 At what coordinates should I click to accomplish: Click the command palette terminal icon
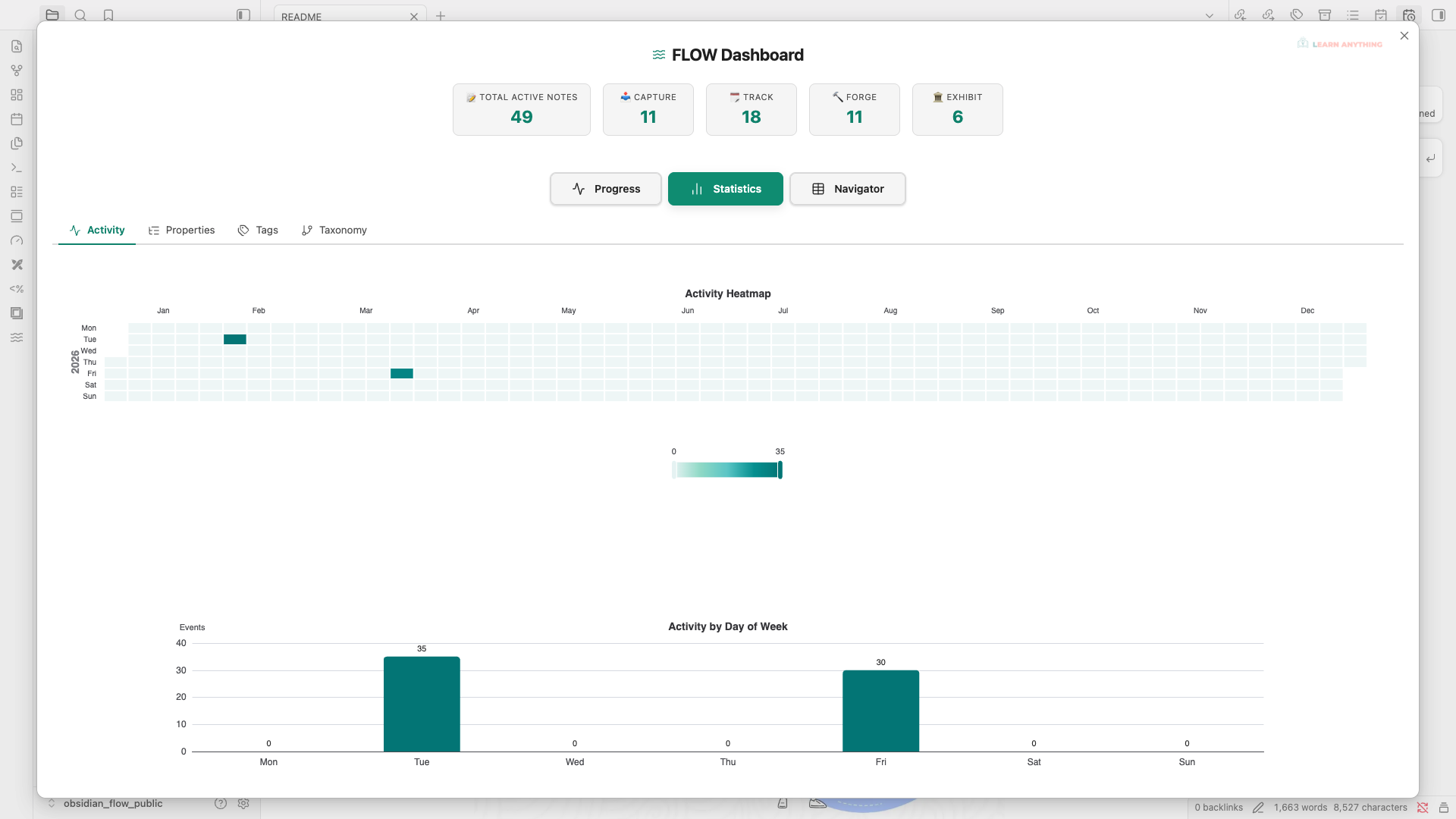pos(17,168)
